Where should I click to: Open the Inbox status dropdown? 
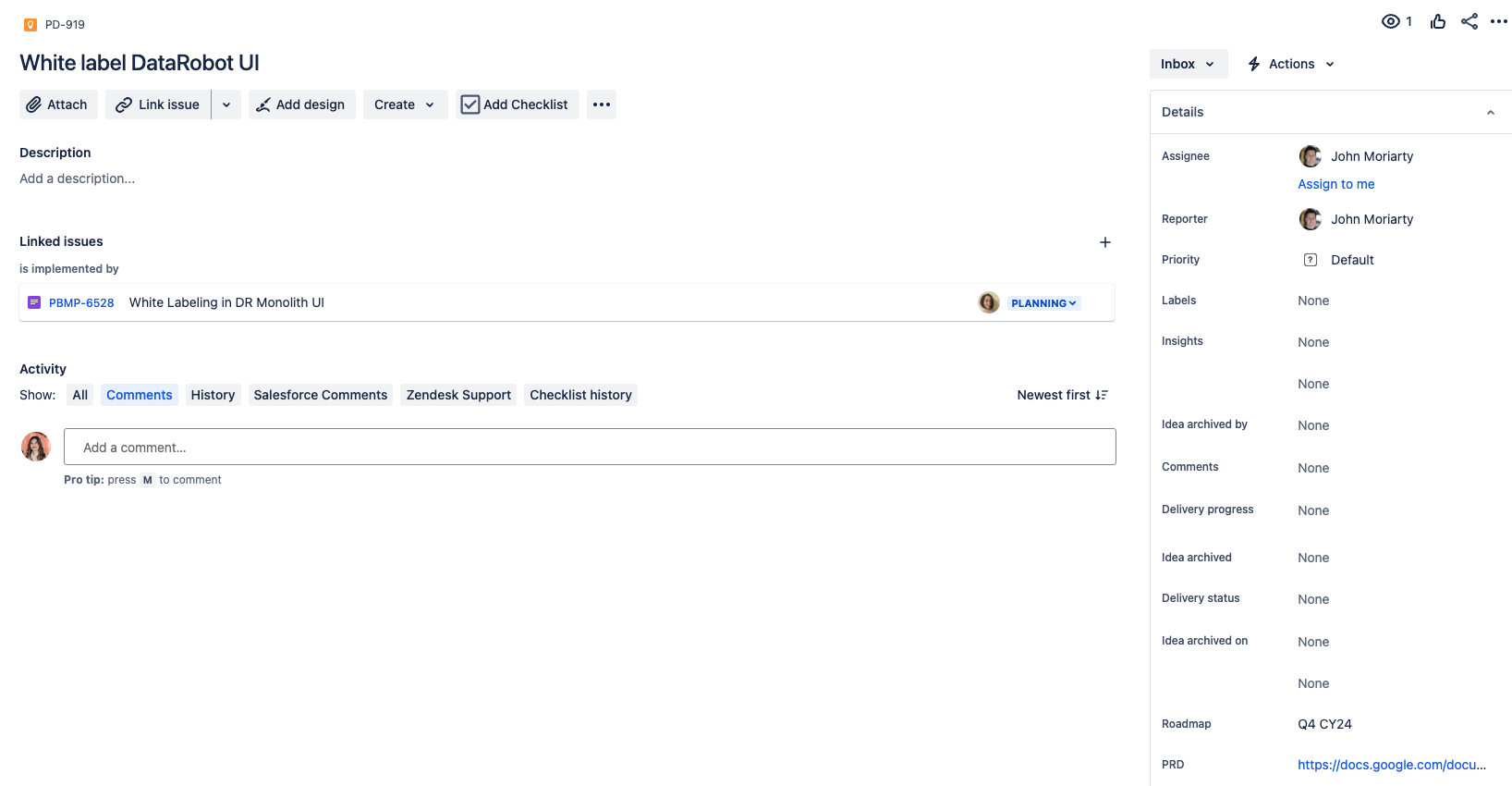coord(1189,64)
